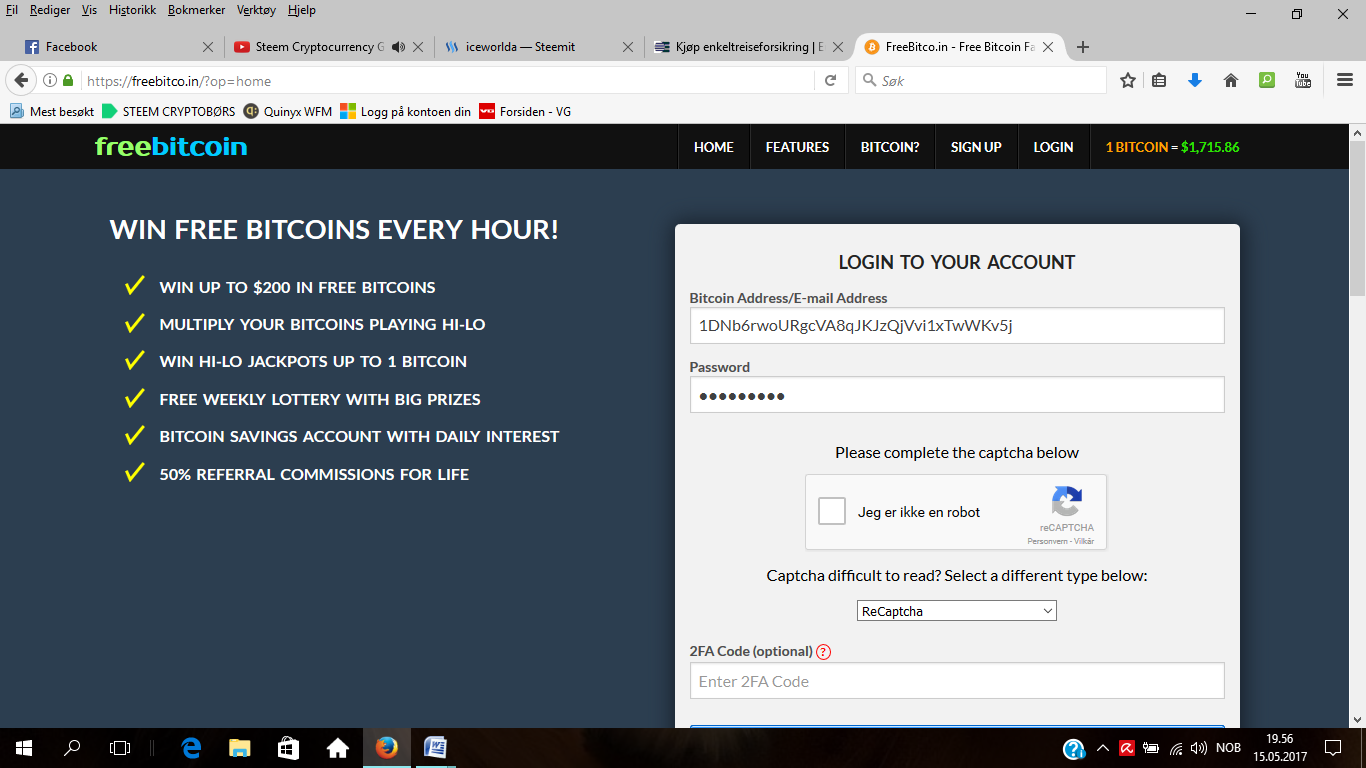The height and width of the screenshot is (768, 1366).
Task: Open the Mest besøkt bookmark folder
Action: pyautogui.click(x=52, y=112)
